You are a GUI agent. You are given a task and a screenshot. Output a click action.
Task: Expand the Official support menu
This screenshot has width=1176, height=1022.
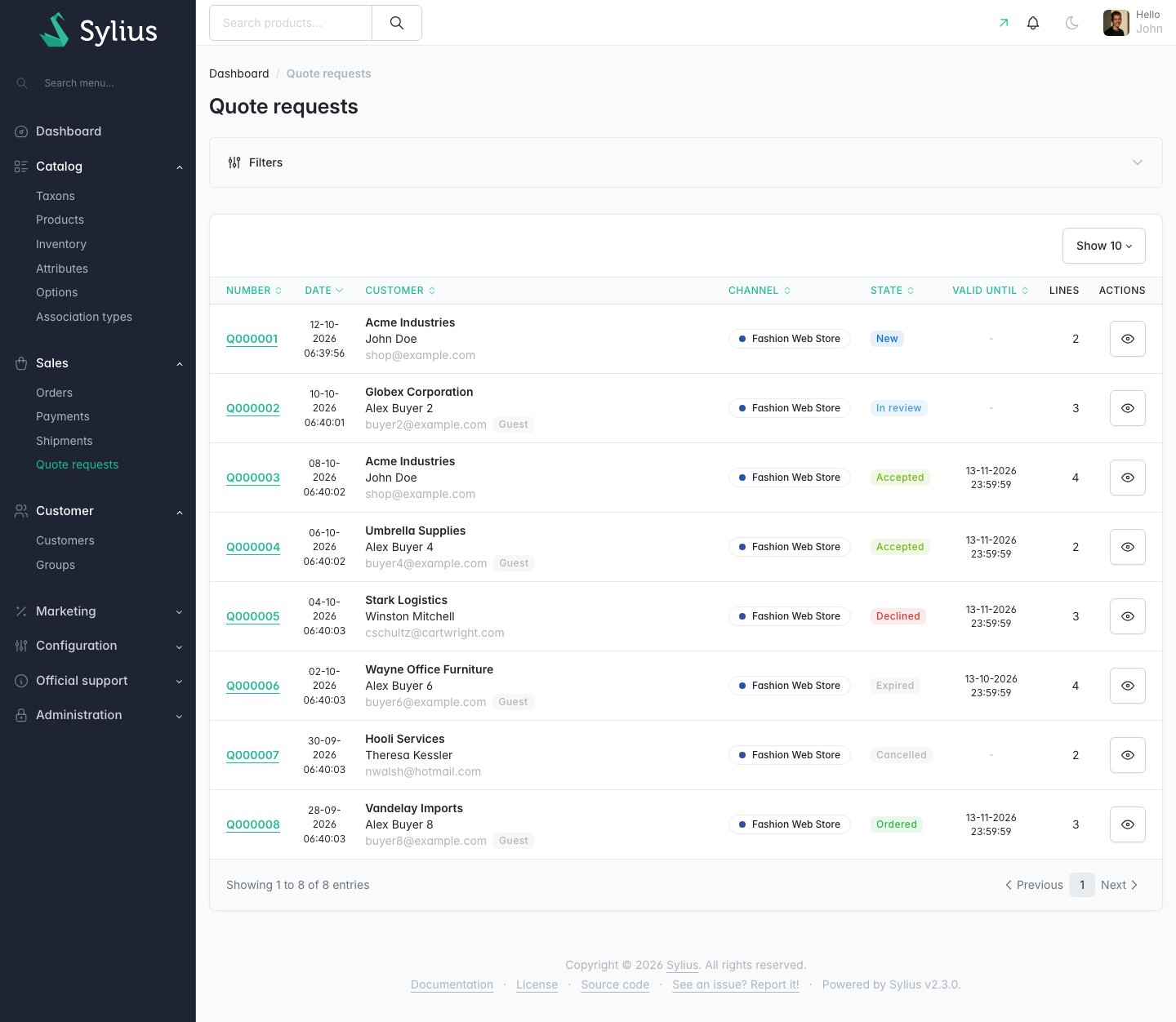(98, 681)
